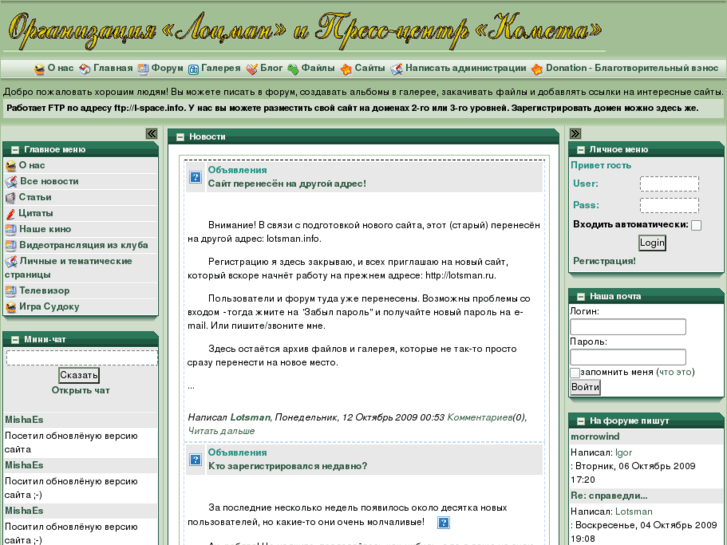
Task: Click the blue icon of 'Сайт перенесён' announcement
Action: [195, 177]
